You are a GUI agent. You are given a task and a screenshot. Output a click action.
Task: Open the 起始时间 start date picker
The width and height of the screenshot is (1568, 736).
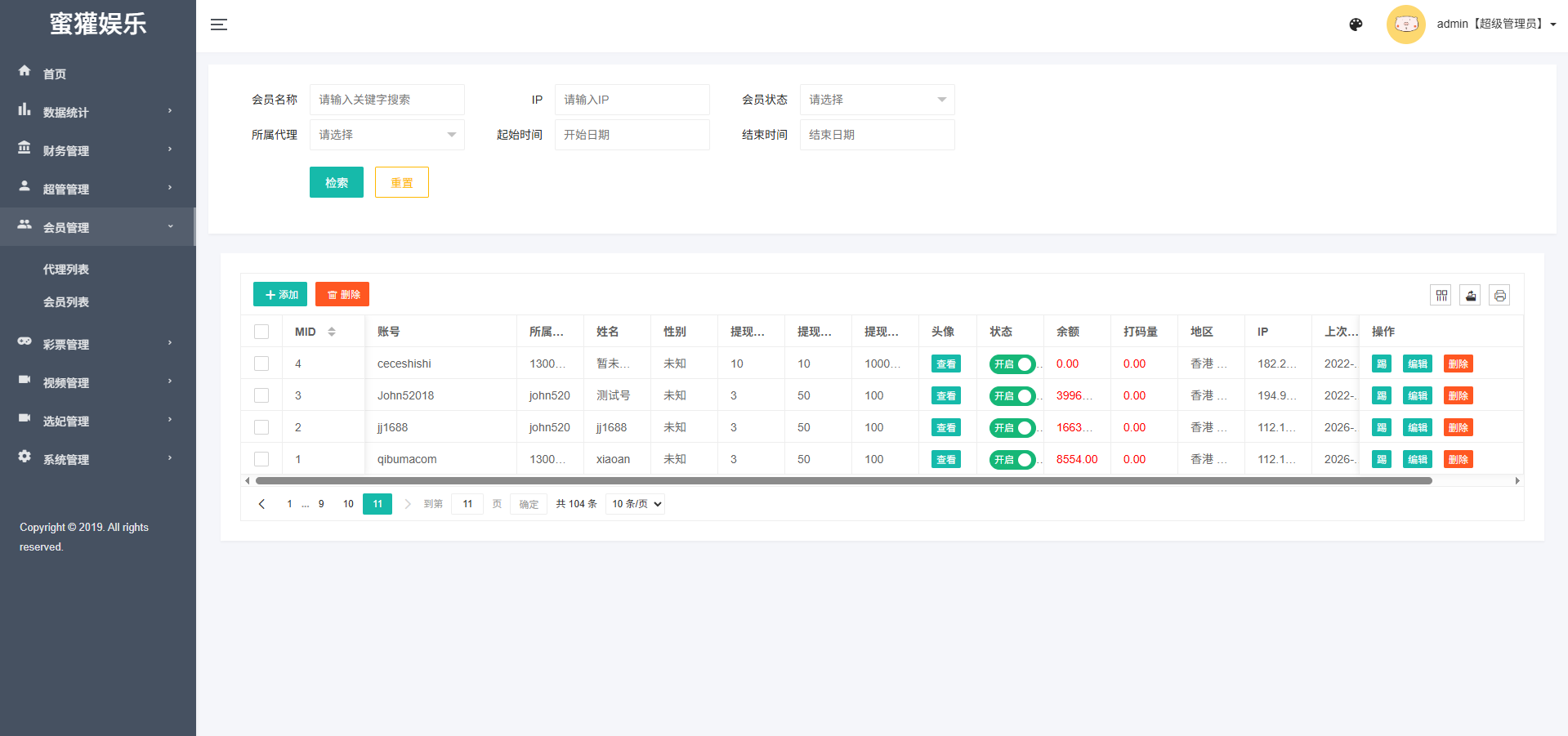coord(632,135)
